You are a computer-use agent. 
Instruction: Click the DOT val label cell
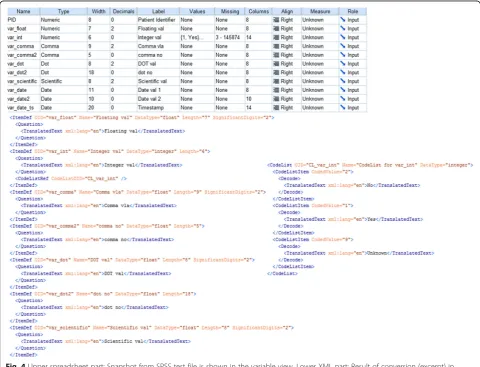[158, 64]
